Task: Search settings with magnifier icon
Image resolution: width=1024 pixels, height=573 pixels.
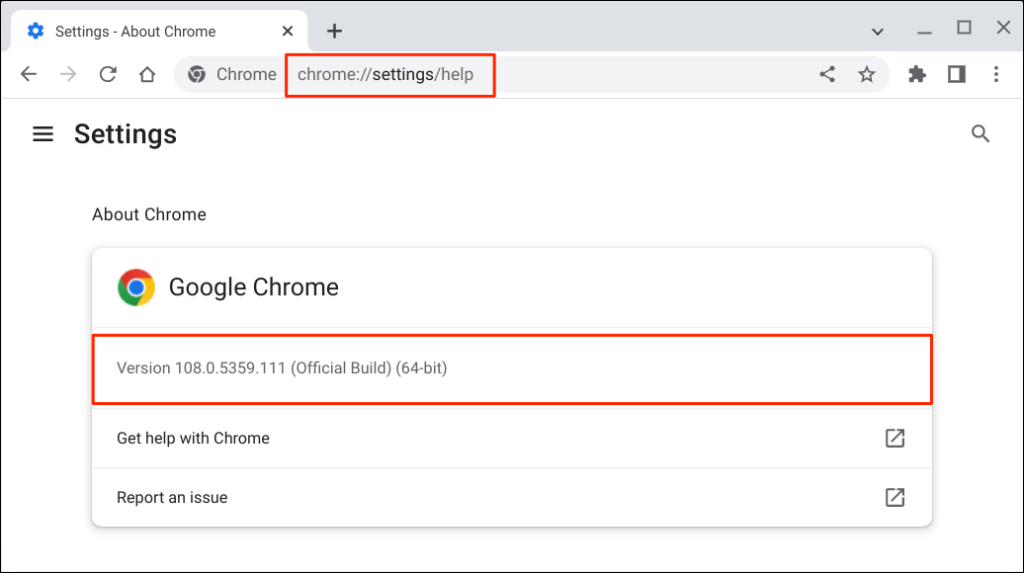Action: pos(980,134)
